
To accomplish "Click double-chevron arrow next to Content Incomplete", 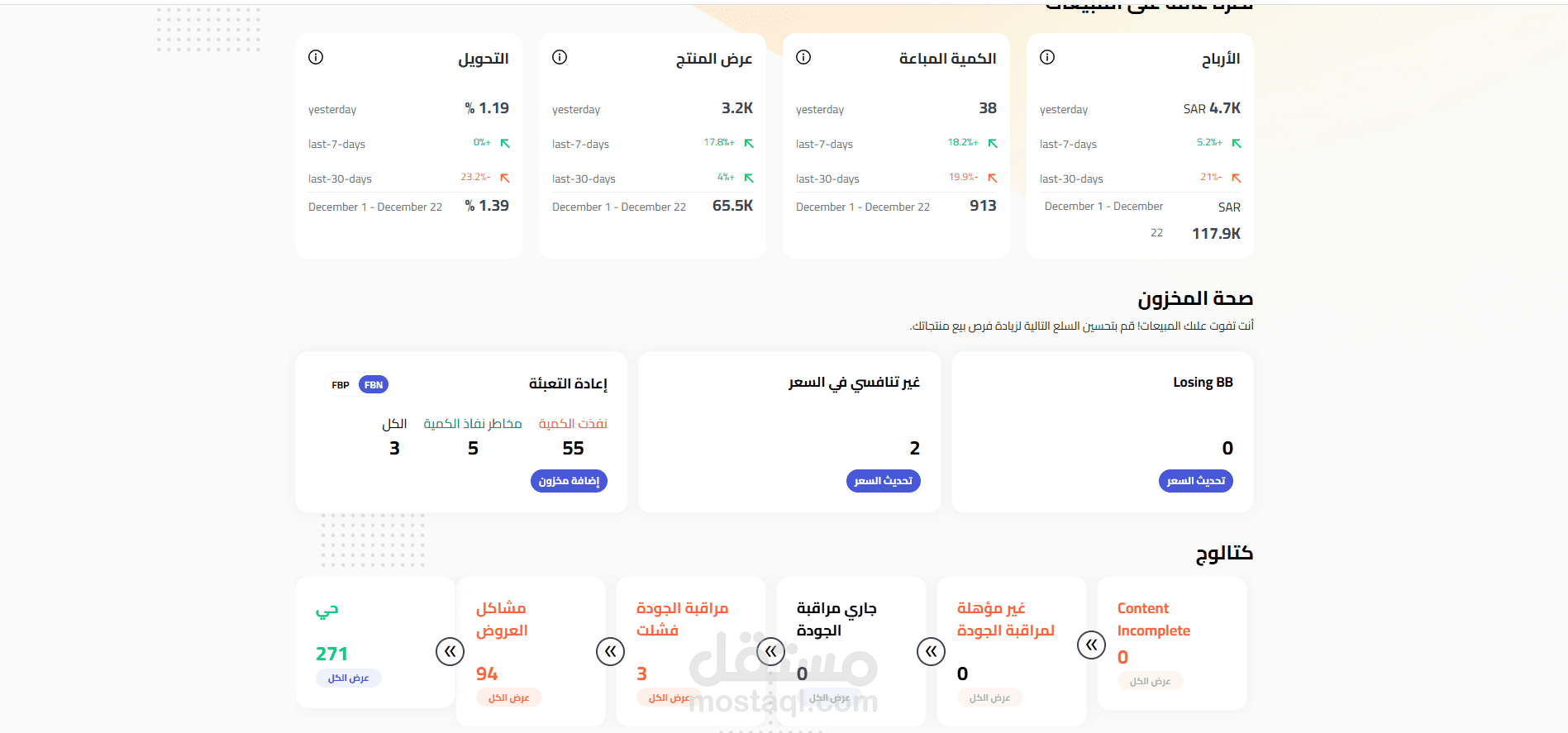I will tap(1091, 645).
